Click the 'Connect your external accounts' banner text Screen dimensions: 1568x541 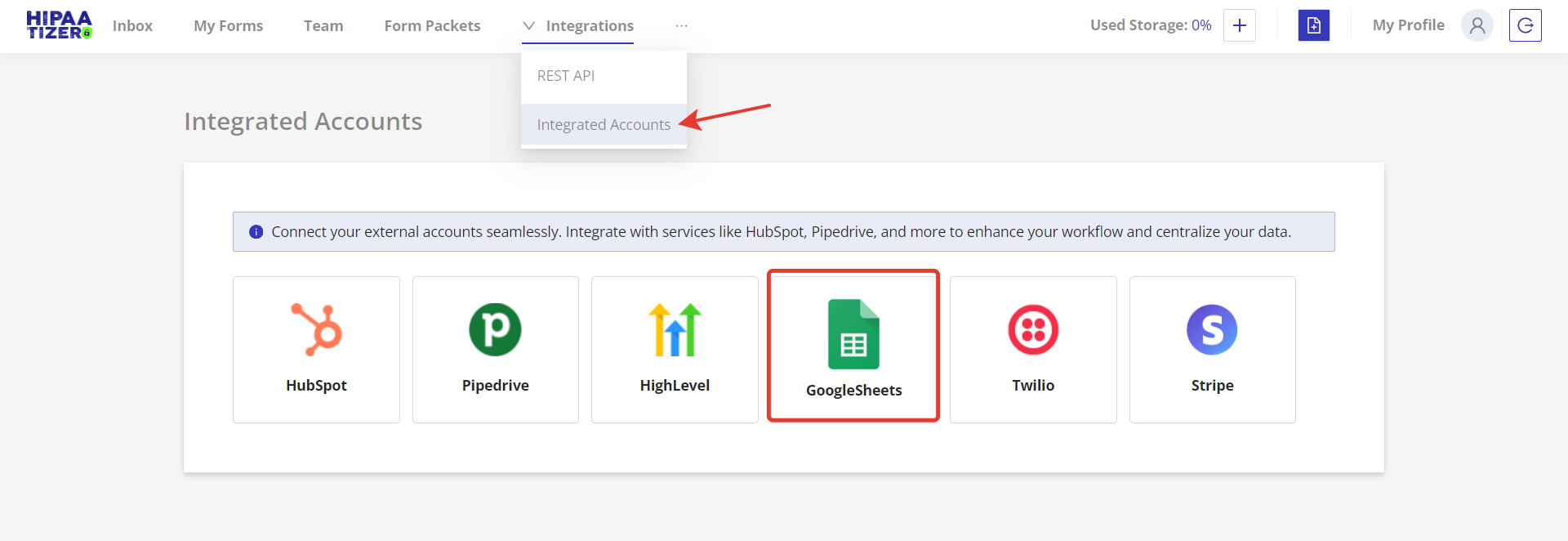point(781,232)
